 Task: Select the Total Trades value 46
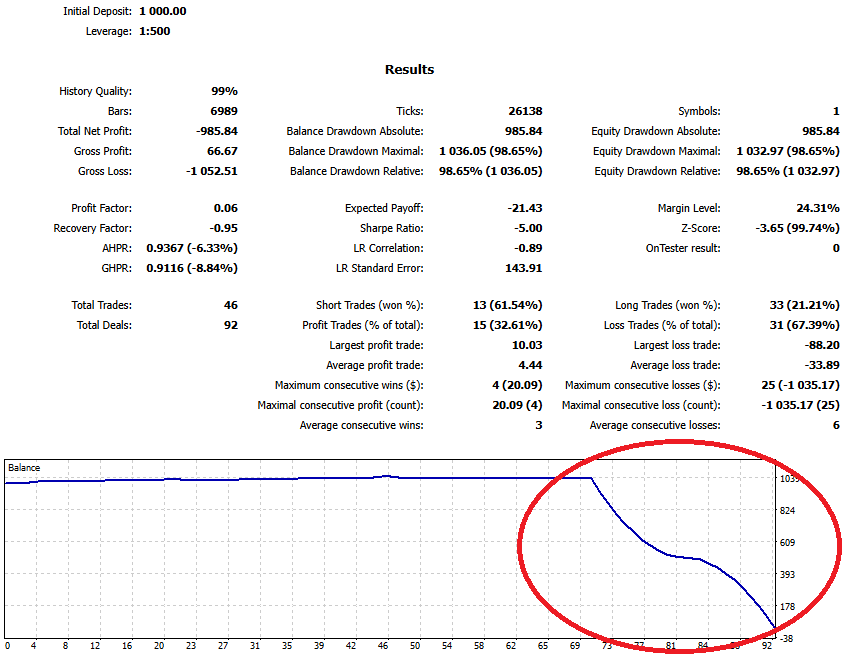230,305
